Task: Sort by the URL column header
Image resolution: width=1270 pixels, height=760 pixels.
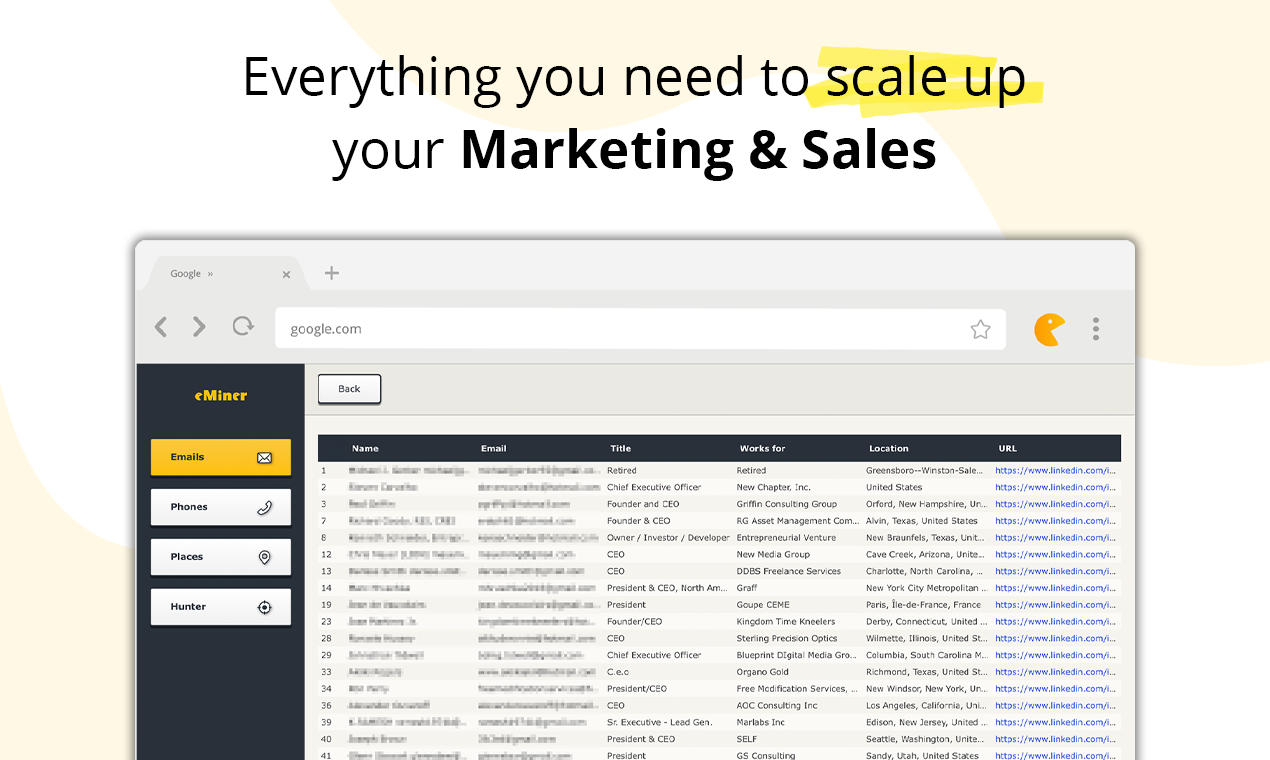Action: (1008, 448)
